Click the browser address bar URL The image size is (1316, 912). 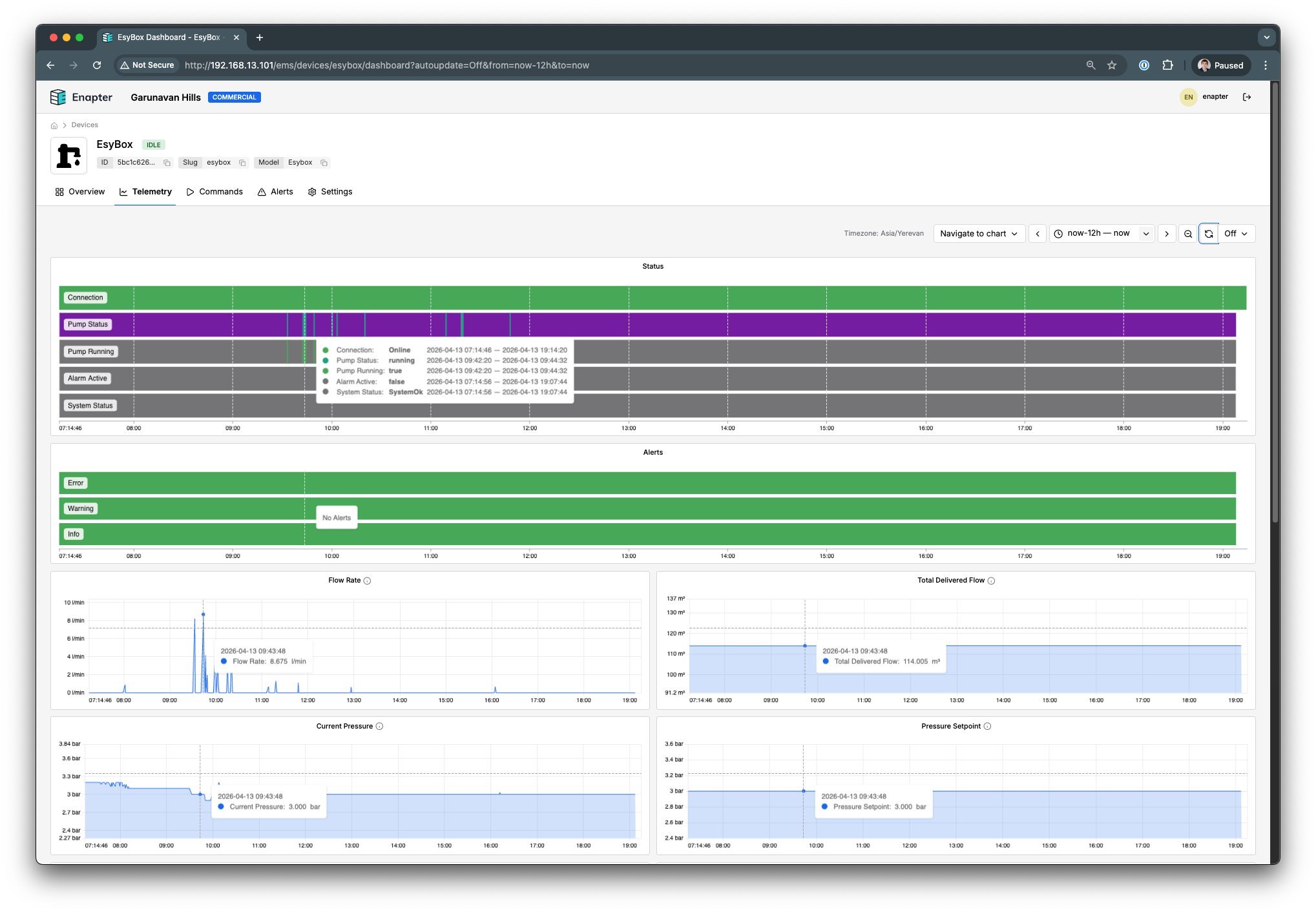pyautogui.click(x=386, y=65)
